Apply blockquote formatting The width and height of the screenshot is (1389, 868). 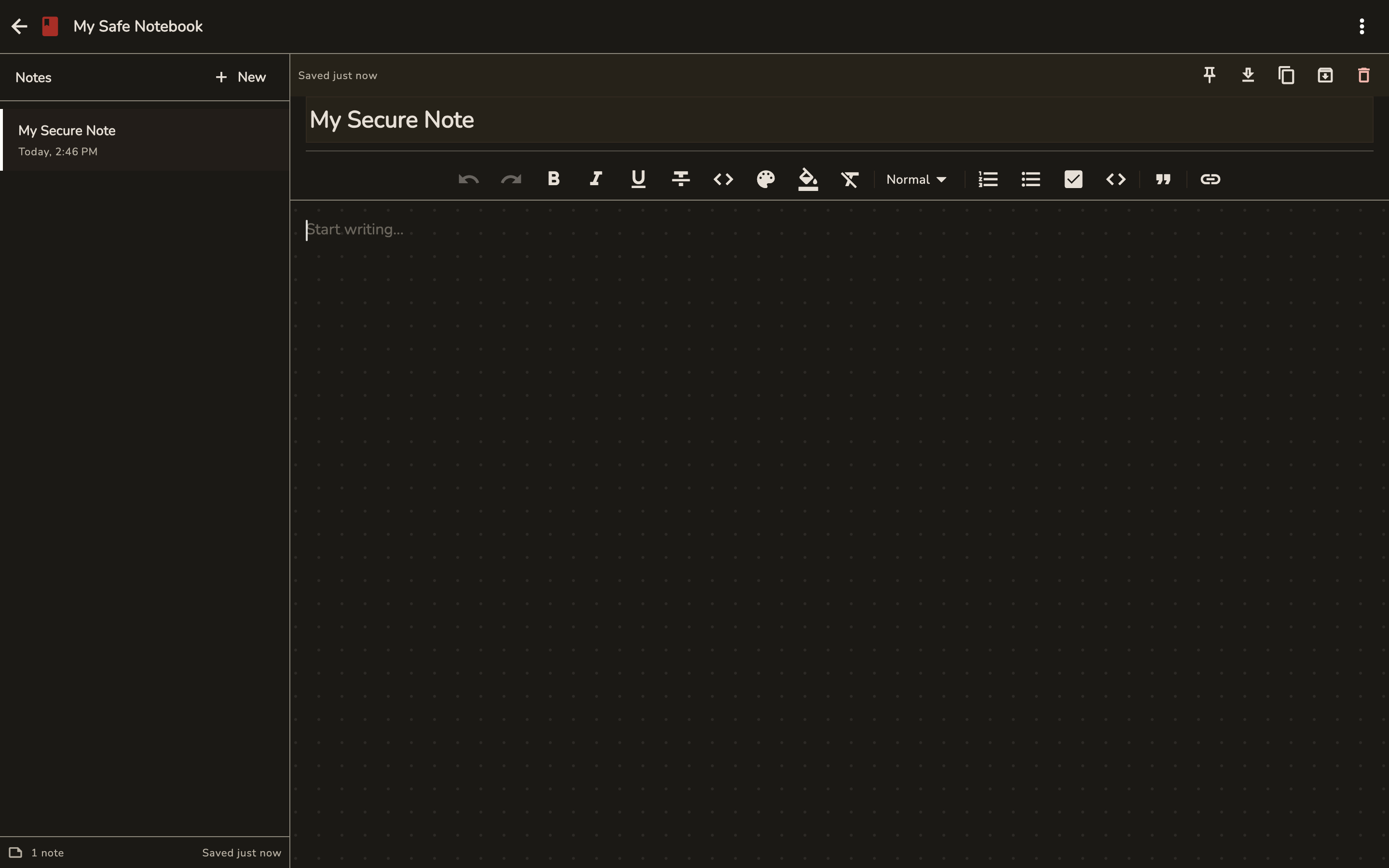pos(1163,179)
